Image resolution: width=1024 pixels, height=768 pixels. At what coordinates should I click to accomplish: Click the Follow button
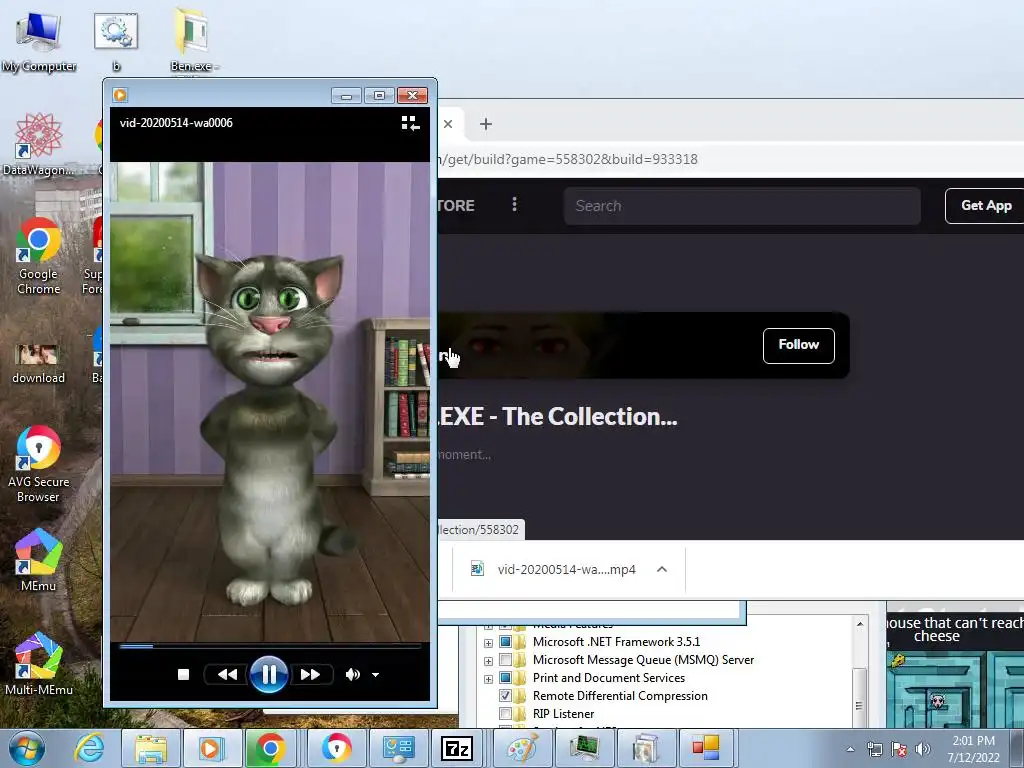coord(798,345)
